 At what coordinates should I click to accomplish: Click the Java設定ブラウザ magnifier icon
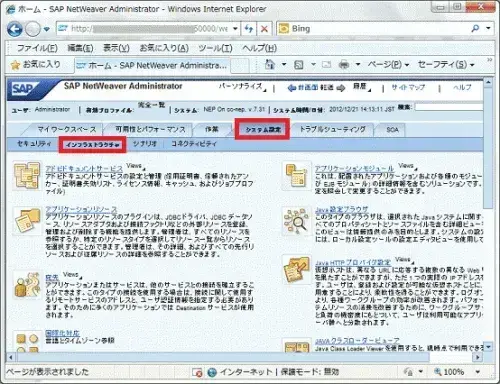pyautogui.click(x=296, y=220)
